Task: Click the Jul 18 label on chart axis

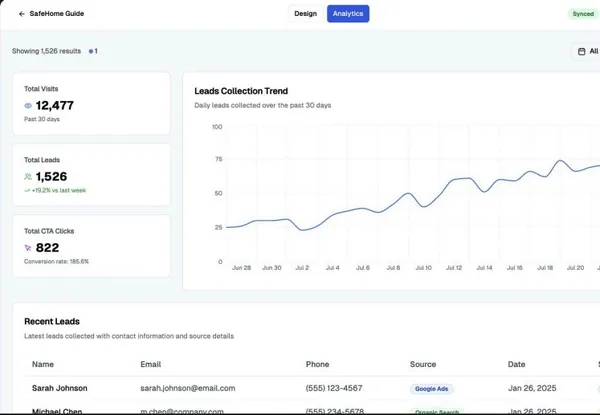Action: pyautogui.click(x=545, y=268)
